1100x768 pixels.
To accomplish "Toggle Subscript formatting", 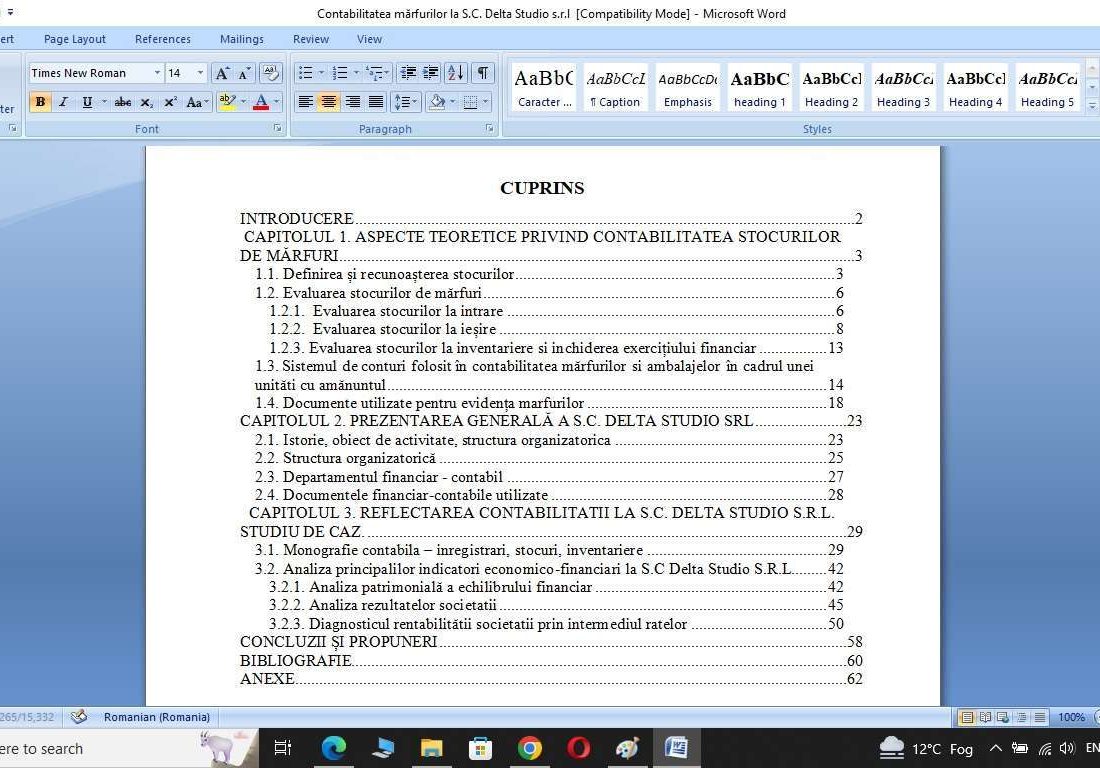I will point(146,102).
